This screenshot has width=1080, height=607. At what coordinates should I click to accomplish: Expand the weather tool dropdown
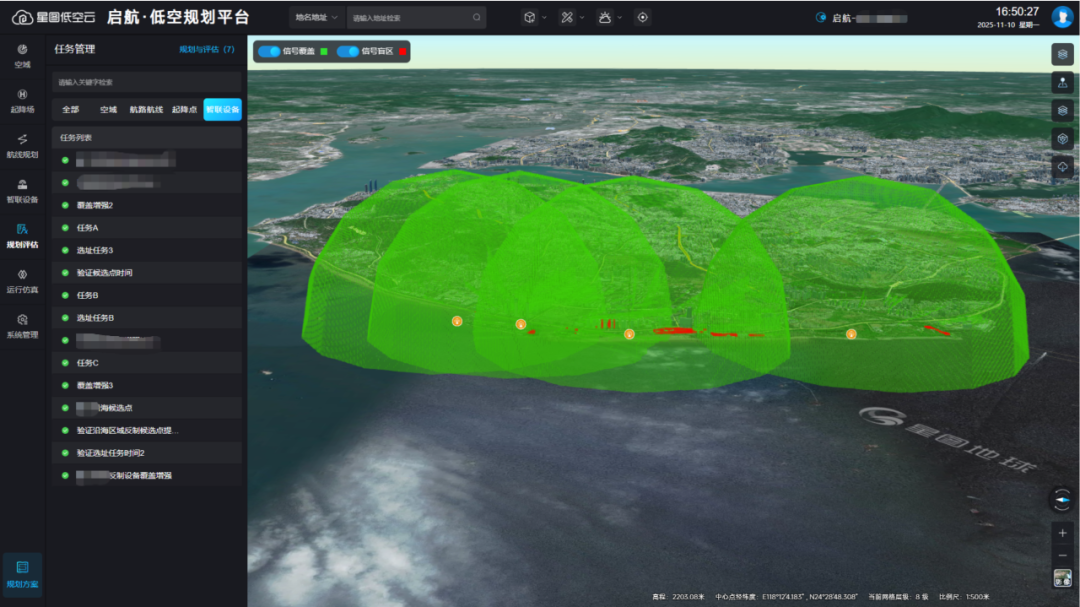click(x=609, y=17)
